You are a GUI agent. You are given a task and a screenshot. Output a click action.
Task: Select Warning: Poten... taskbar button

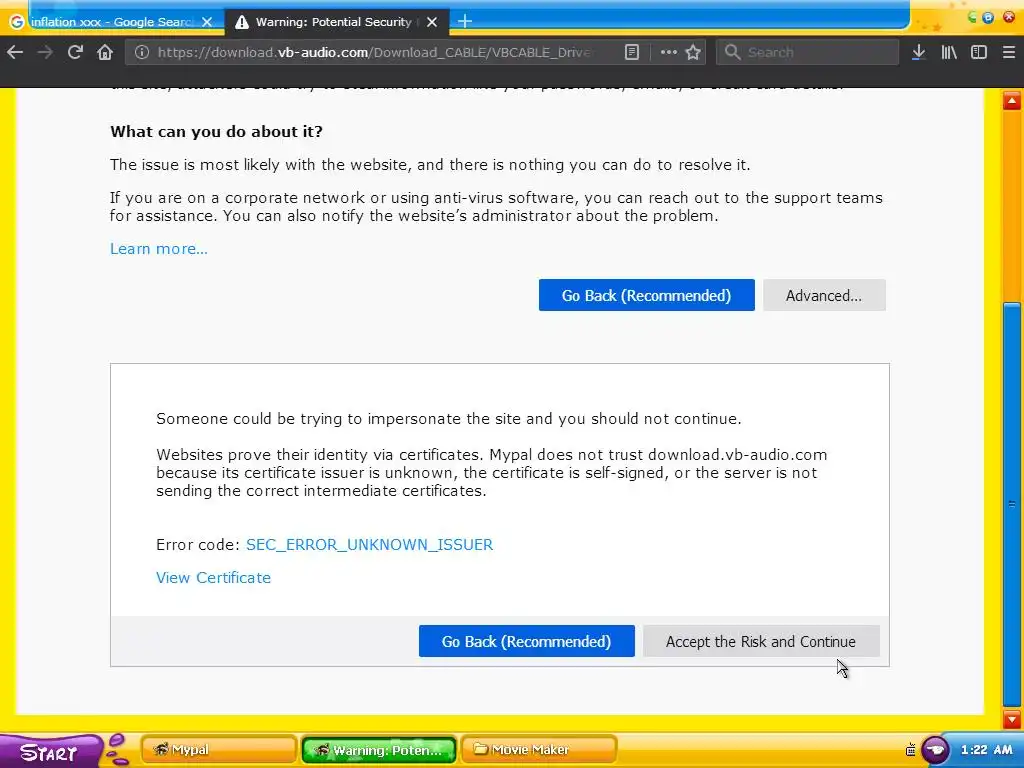[x=379, y=750]
